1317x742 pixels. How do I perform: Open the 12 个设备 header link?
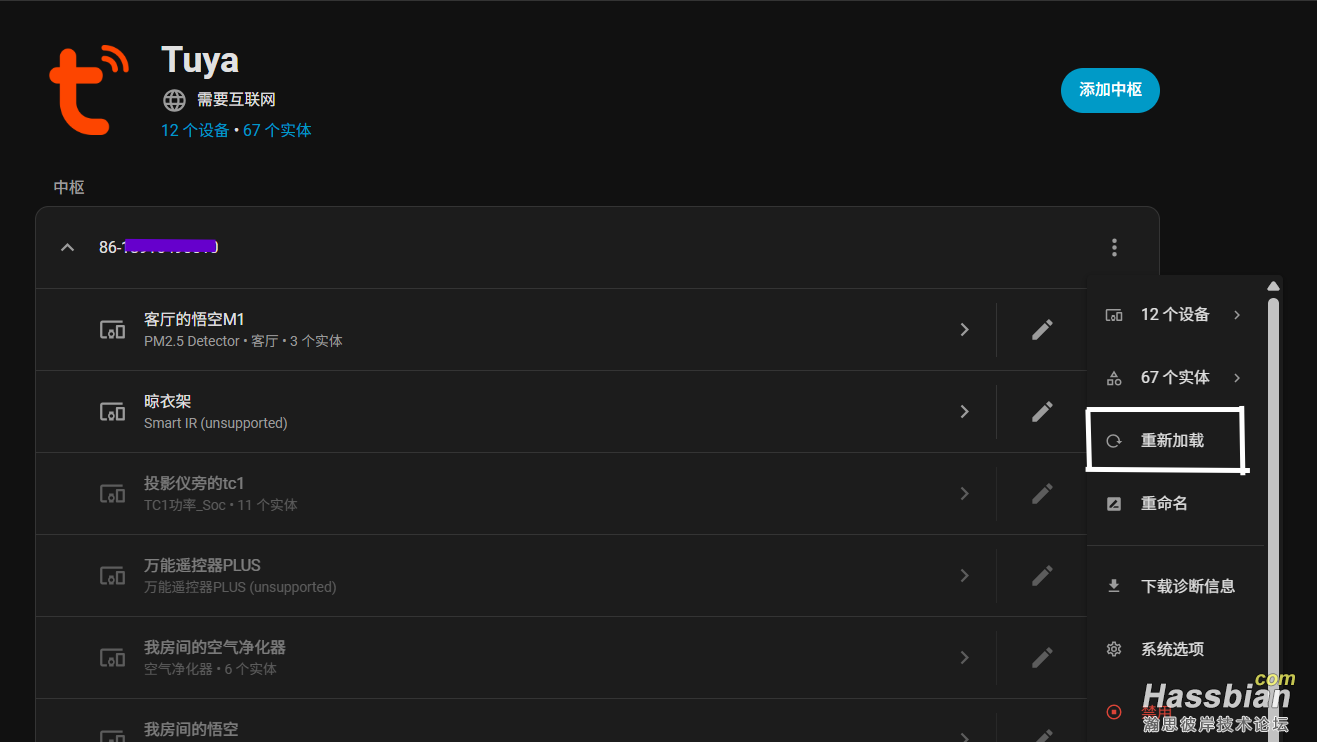click(x=195, y=130)
